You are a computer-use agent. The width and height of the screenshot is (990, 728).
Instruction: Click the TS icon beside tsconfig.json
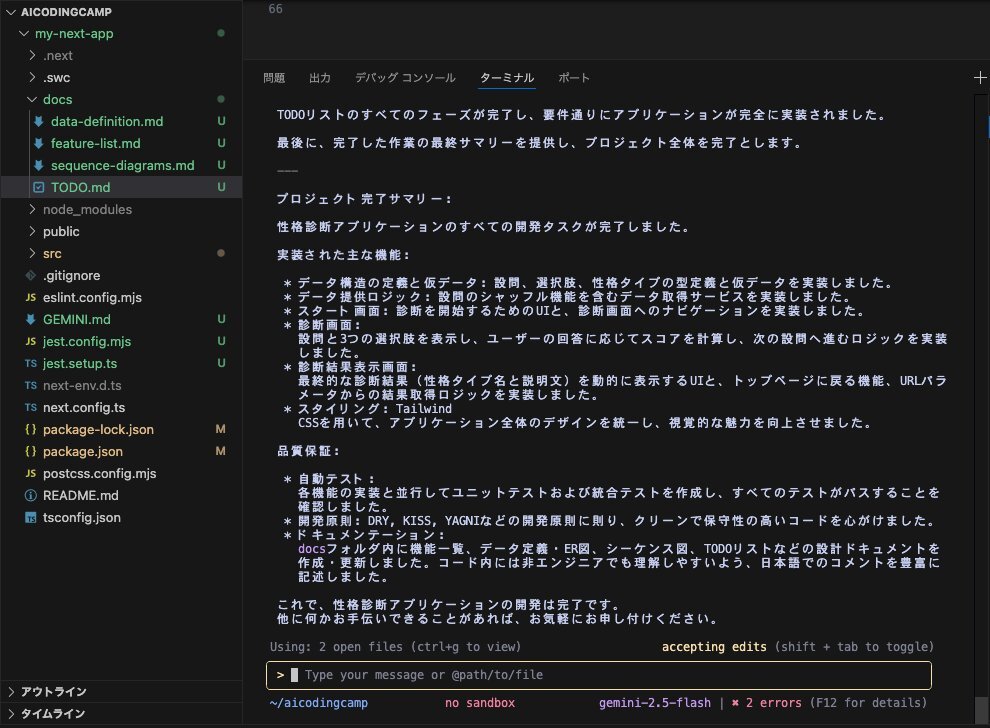pos(31,517)
